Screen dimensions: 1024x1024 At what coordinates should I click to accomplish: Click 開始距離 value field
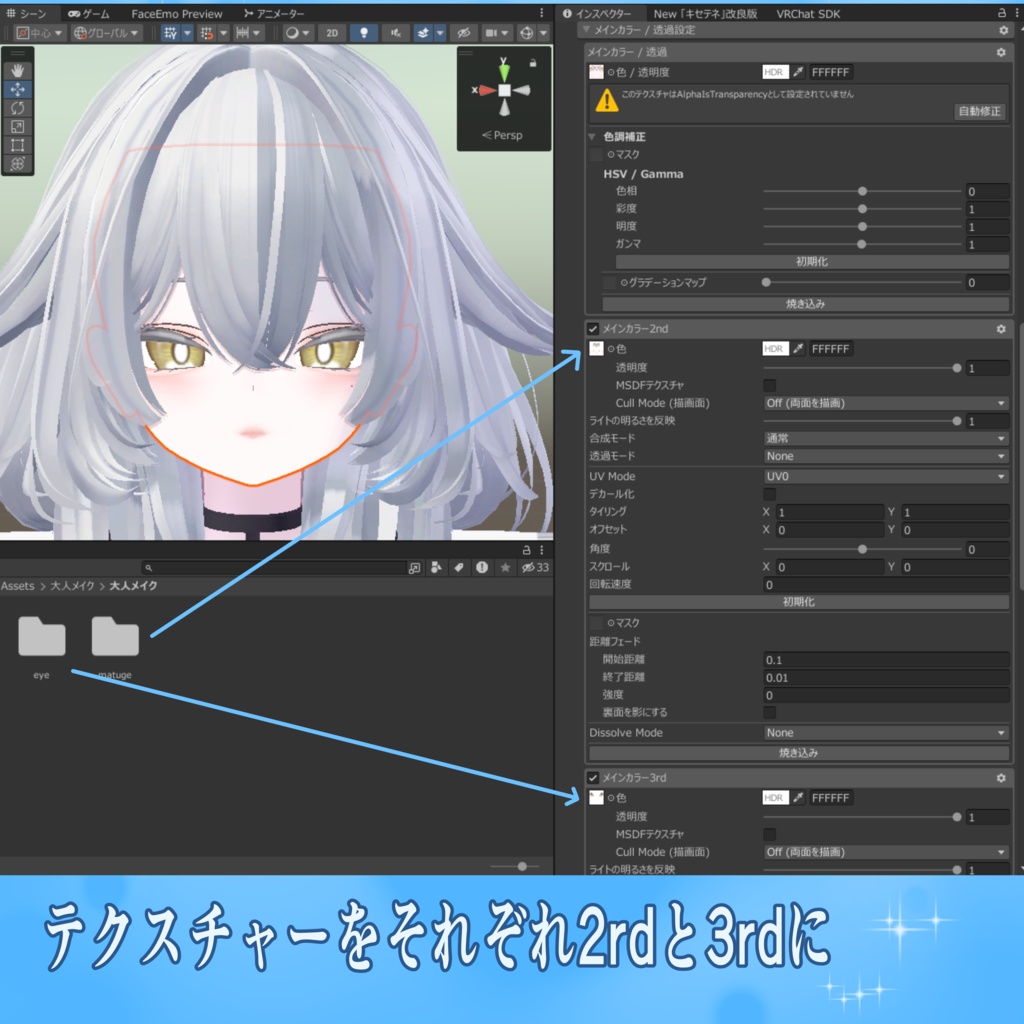point(886,660)
